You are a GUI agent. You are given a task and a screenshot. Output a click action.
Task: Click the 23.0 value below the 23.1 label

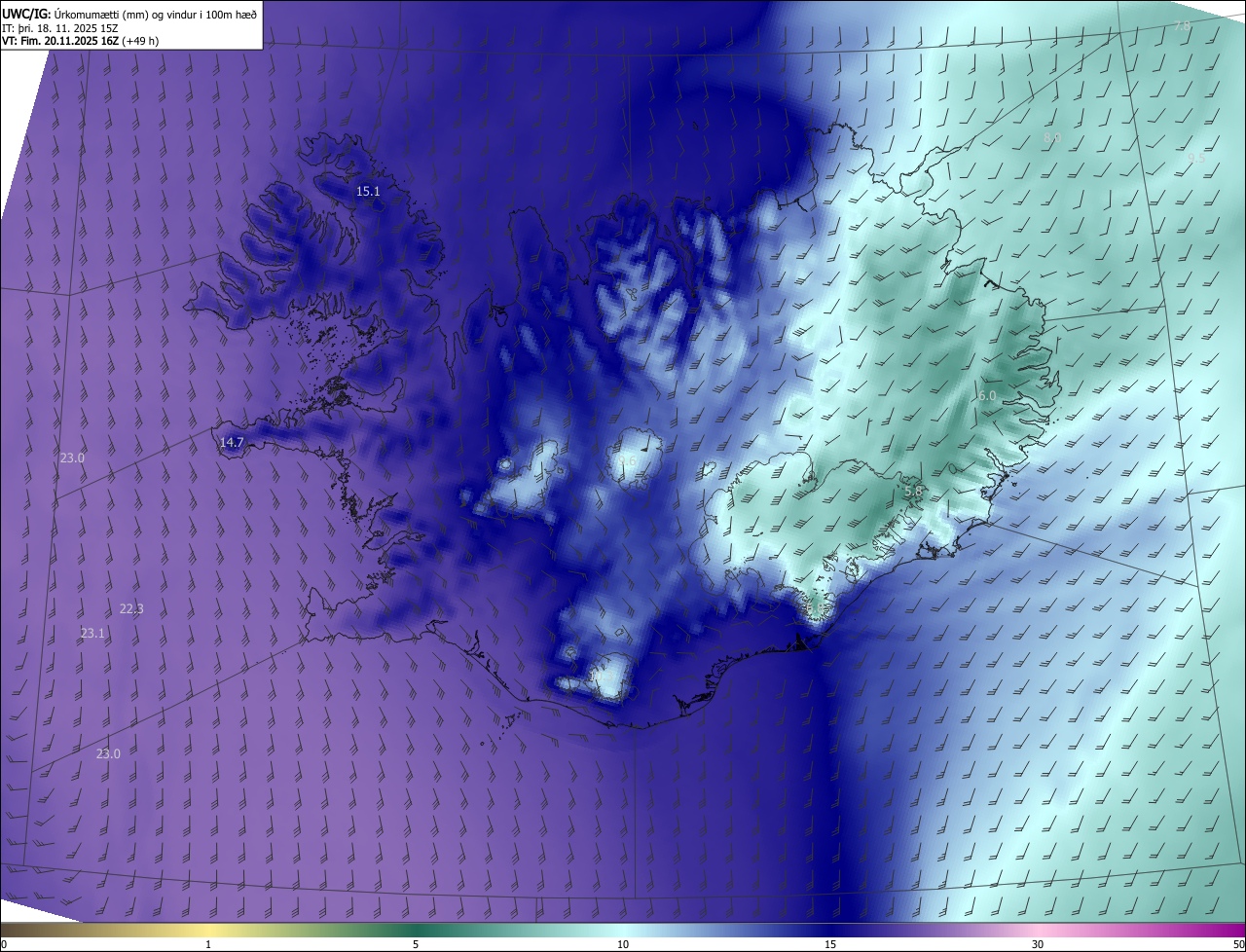tap(108, 753)
